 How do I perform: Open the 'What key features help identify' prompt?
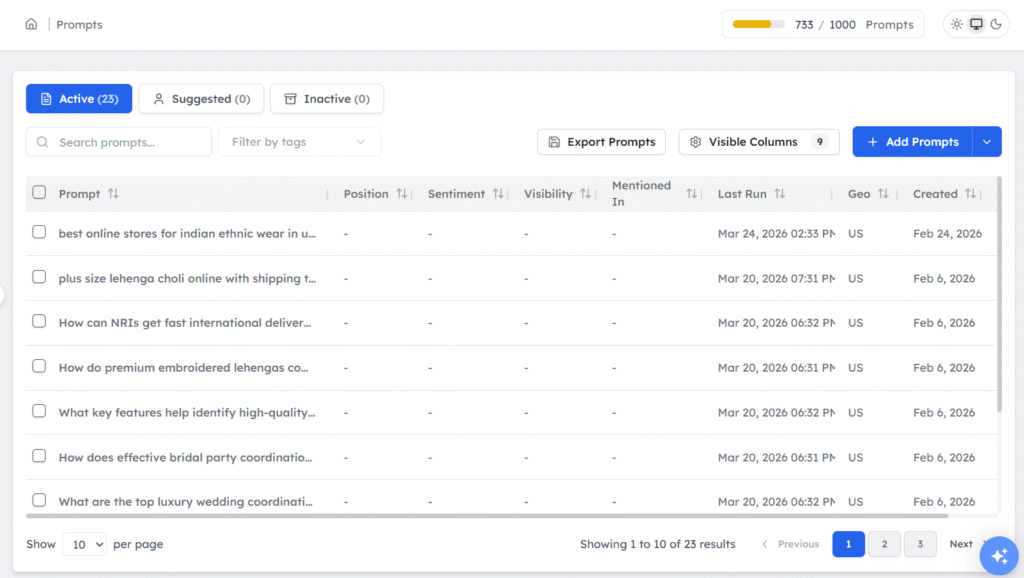pos(187,413)
